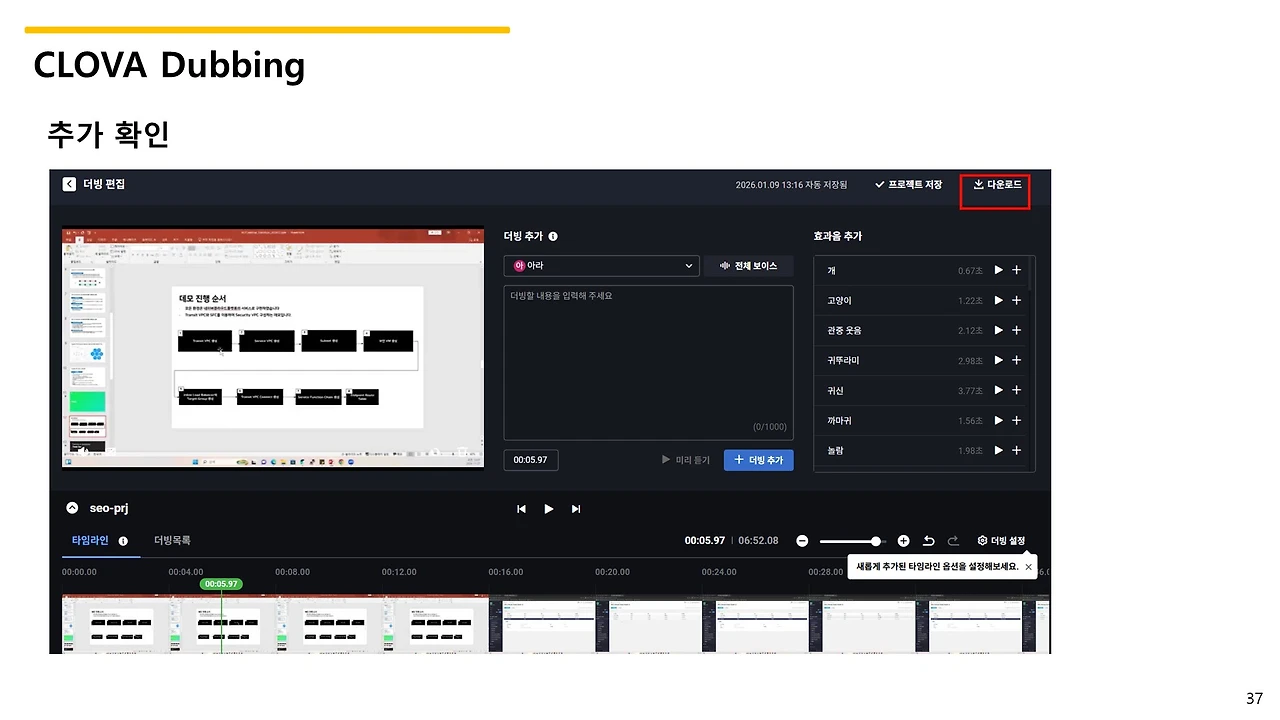Skip to the previous item in playback

pyautogui.click(x=521, y=509)
